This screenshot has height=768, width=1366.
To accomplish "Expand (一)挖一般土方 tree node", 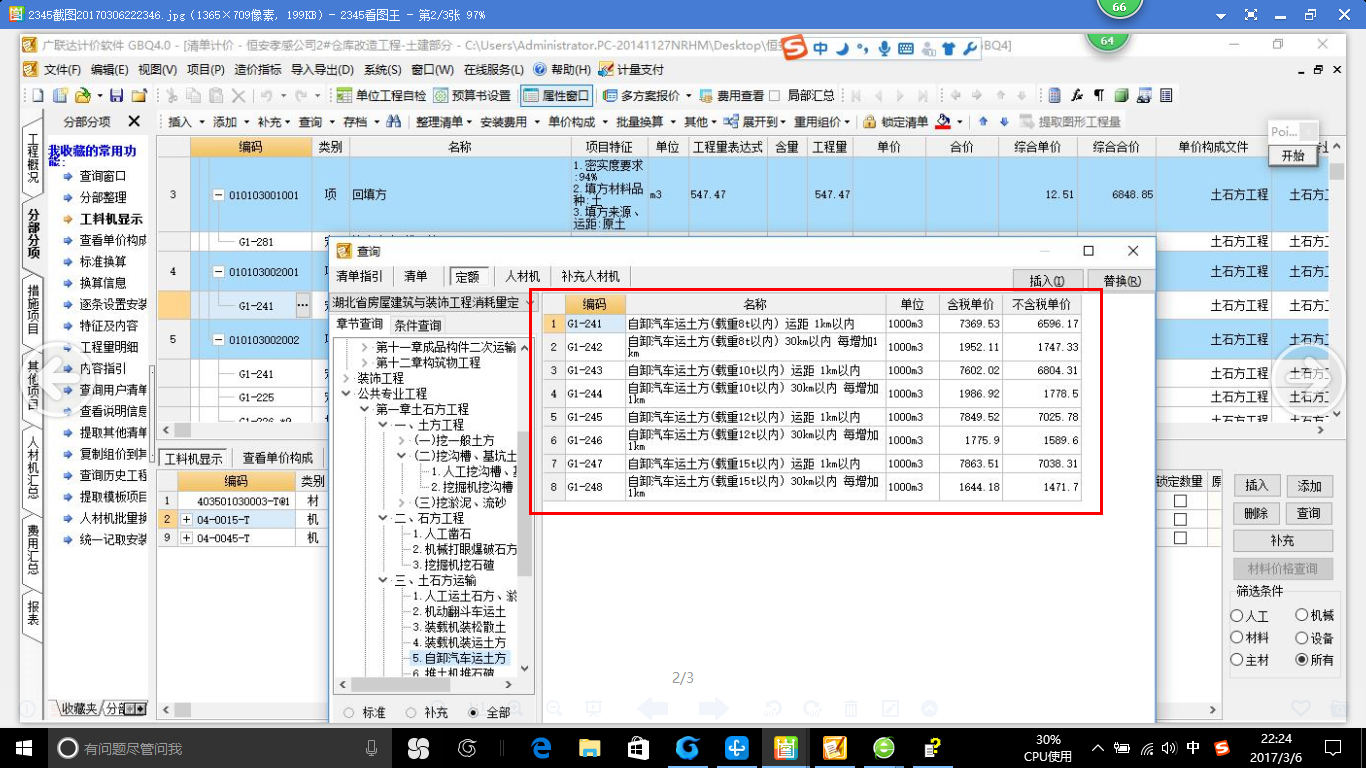I will tap(401, 440).
